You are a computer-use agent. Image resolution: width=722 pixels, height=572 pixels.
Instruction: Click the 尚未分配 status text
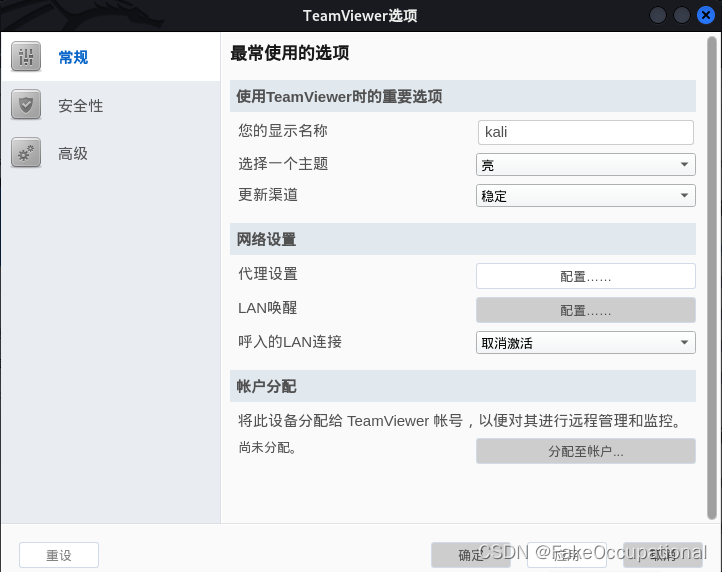268,447
